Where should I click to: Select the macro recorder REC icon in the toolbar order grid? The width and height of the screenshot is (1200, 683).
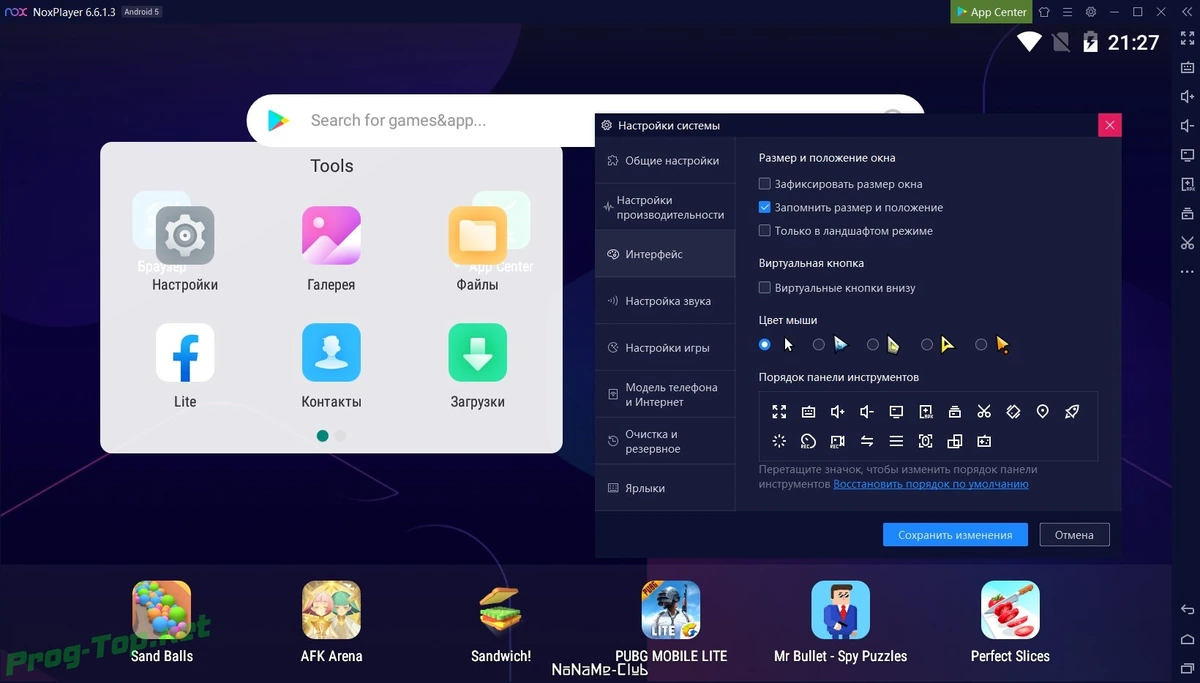click(x=808, y=441)
